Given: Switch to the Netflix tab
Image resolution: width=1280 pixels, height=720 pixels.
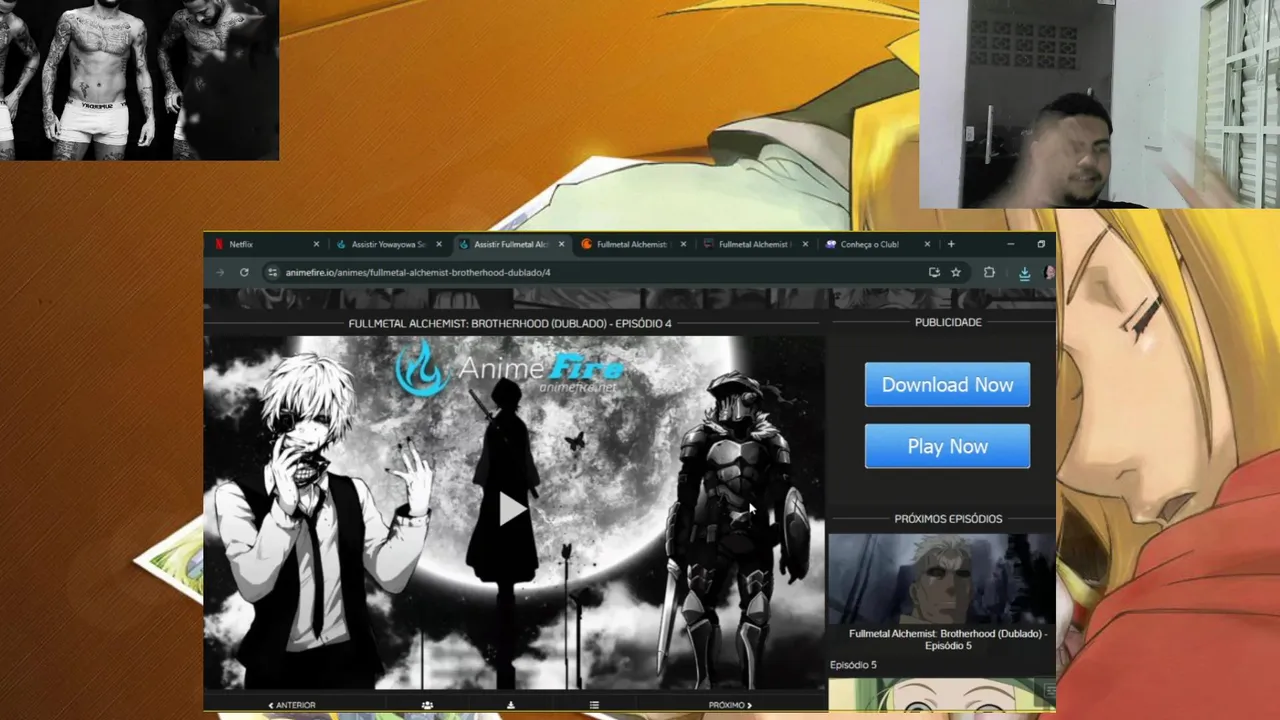Looking at the screenshot, I should (266, 244).
